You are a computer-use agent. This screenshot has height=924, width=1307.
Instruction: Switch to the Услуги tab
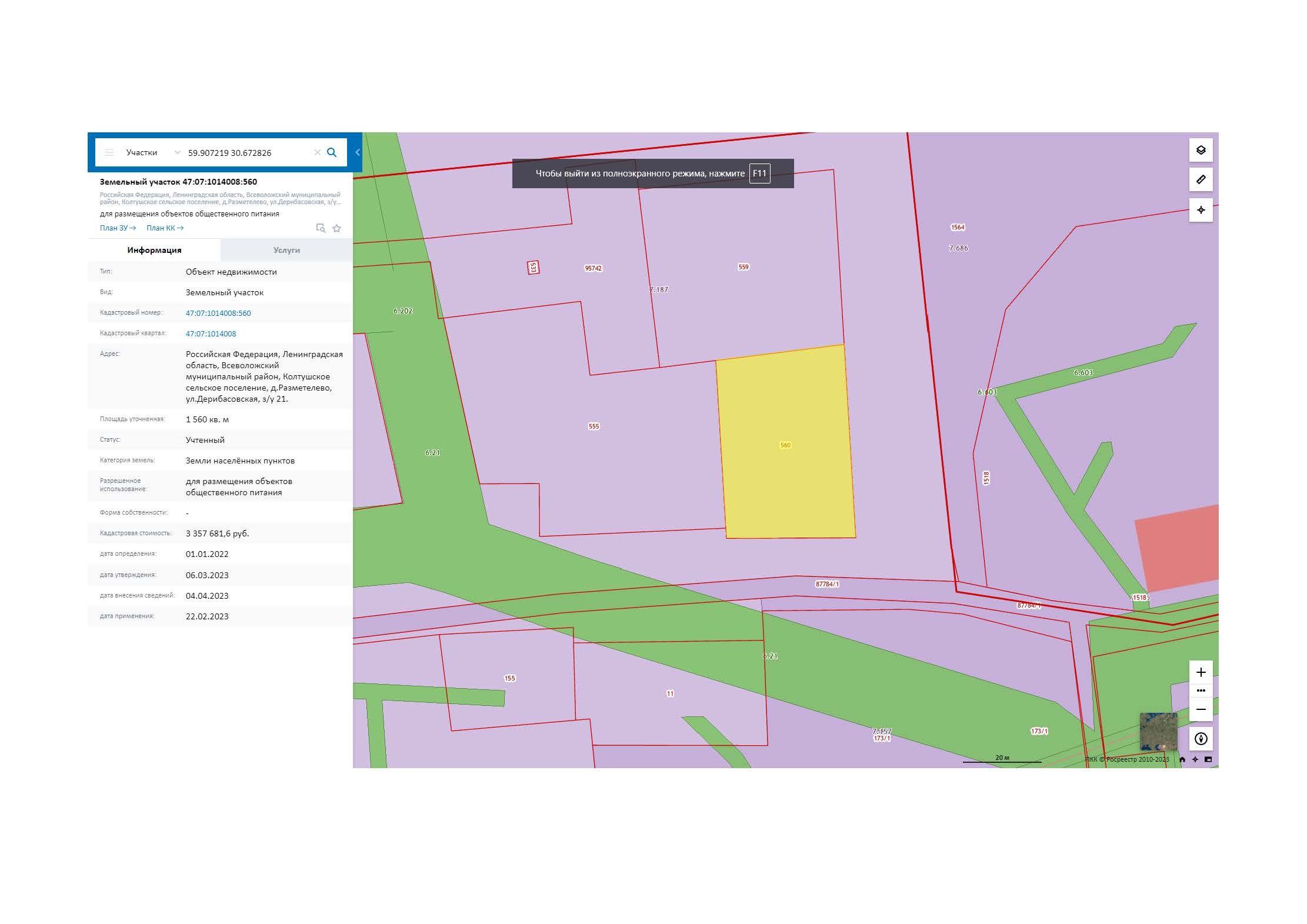[x=286, y=250]
